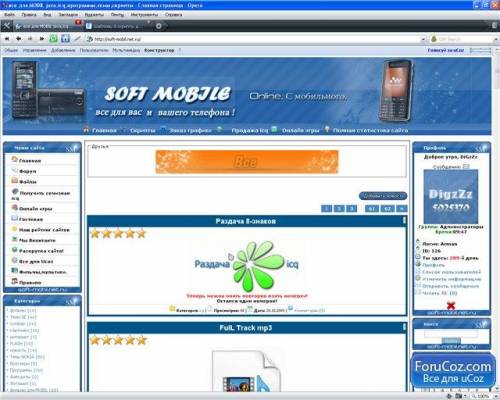The width and height of the screenshot is (500, 400).
Task: Expand the address bar history dropdown
Action: [x=423, y=39]
